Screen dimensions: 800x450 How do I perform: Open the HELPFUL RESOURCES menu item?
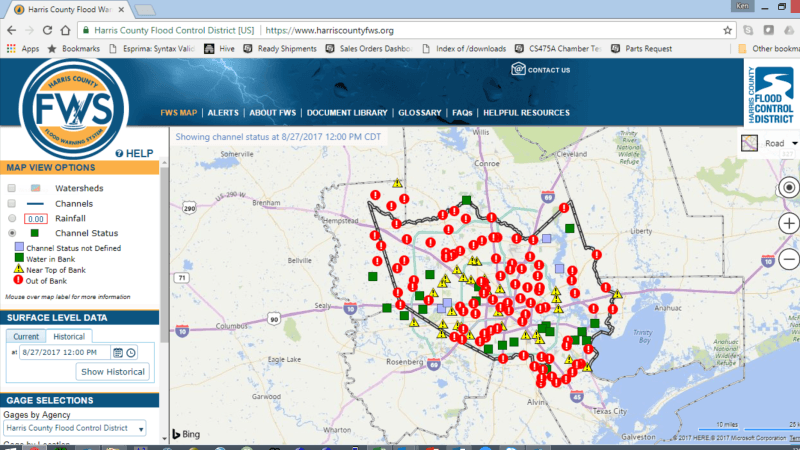[527, 113]
